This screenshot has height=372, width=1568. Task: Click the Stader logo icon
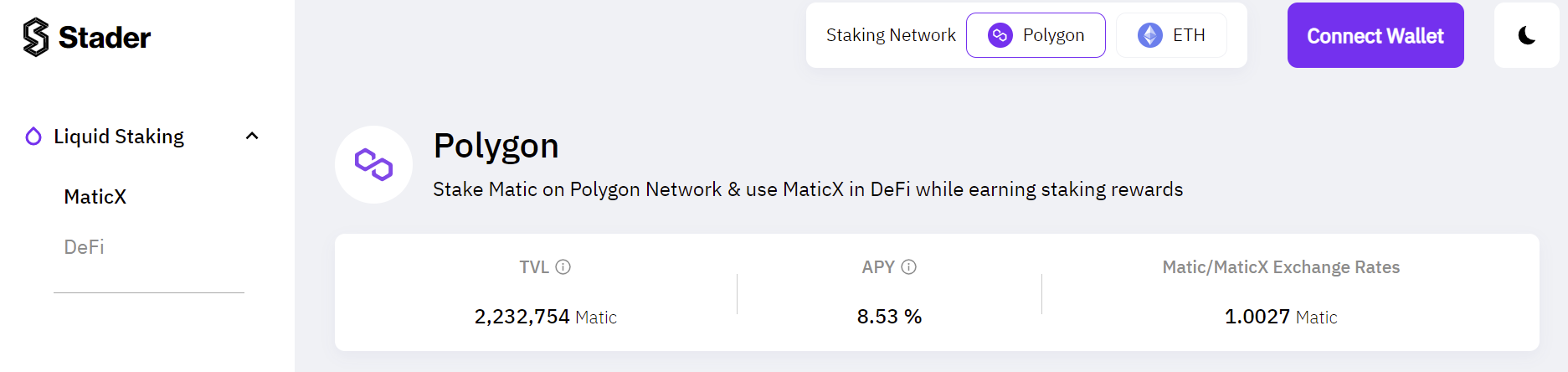36,37
